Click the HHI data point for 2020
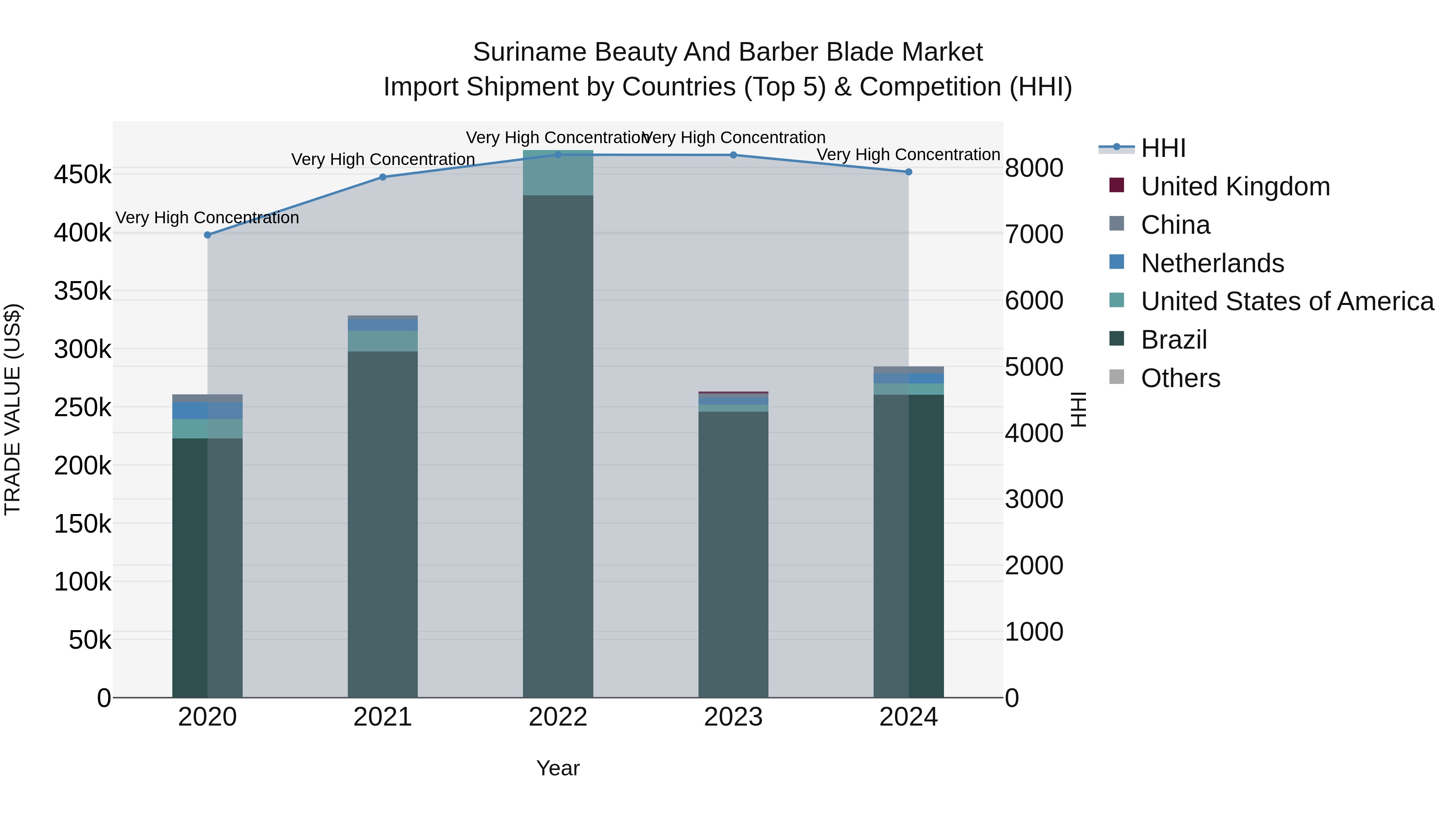Viewport: 1456px width, 819px height. tap(207, 235)
